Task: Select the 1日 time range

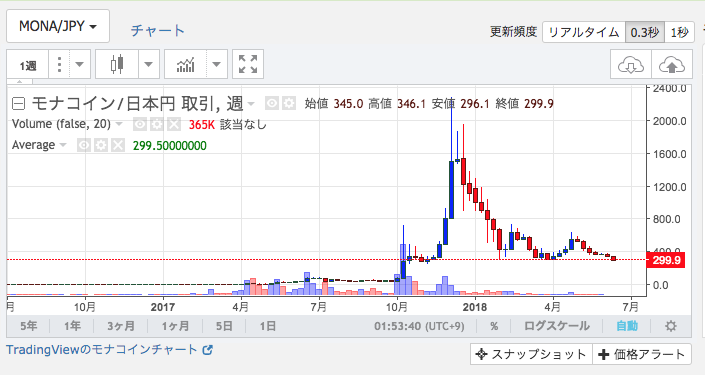Action: (x=268, y=326)
